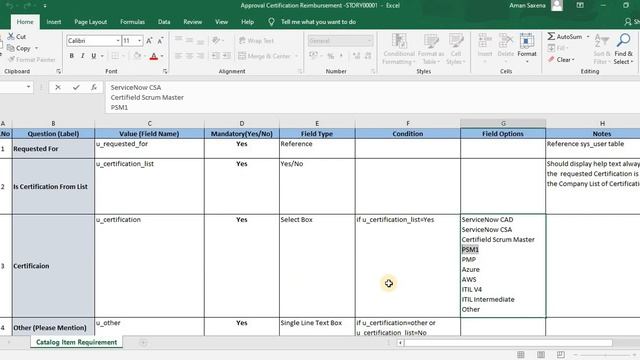640x360 pixels.
Task: Open the AutoSum dropdown arrow
Action: coord(588,36)
